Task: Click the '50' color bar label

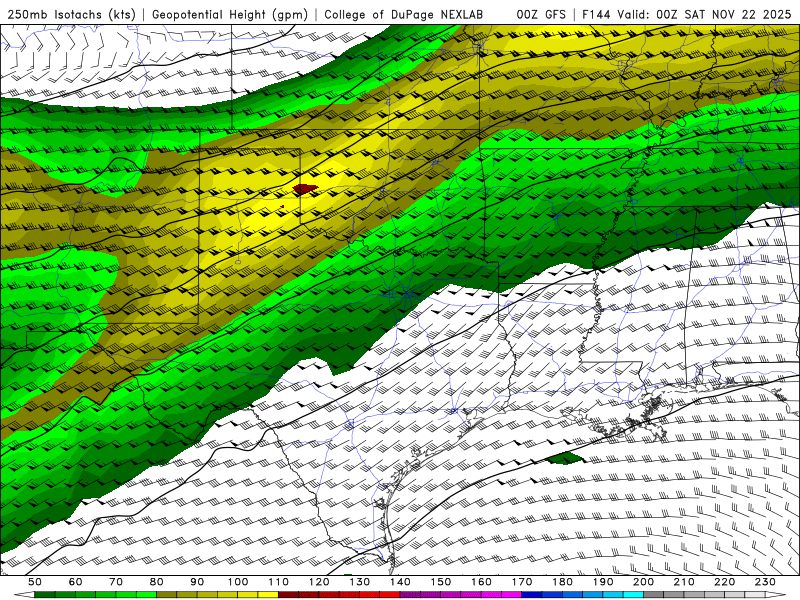Action: 35,582
